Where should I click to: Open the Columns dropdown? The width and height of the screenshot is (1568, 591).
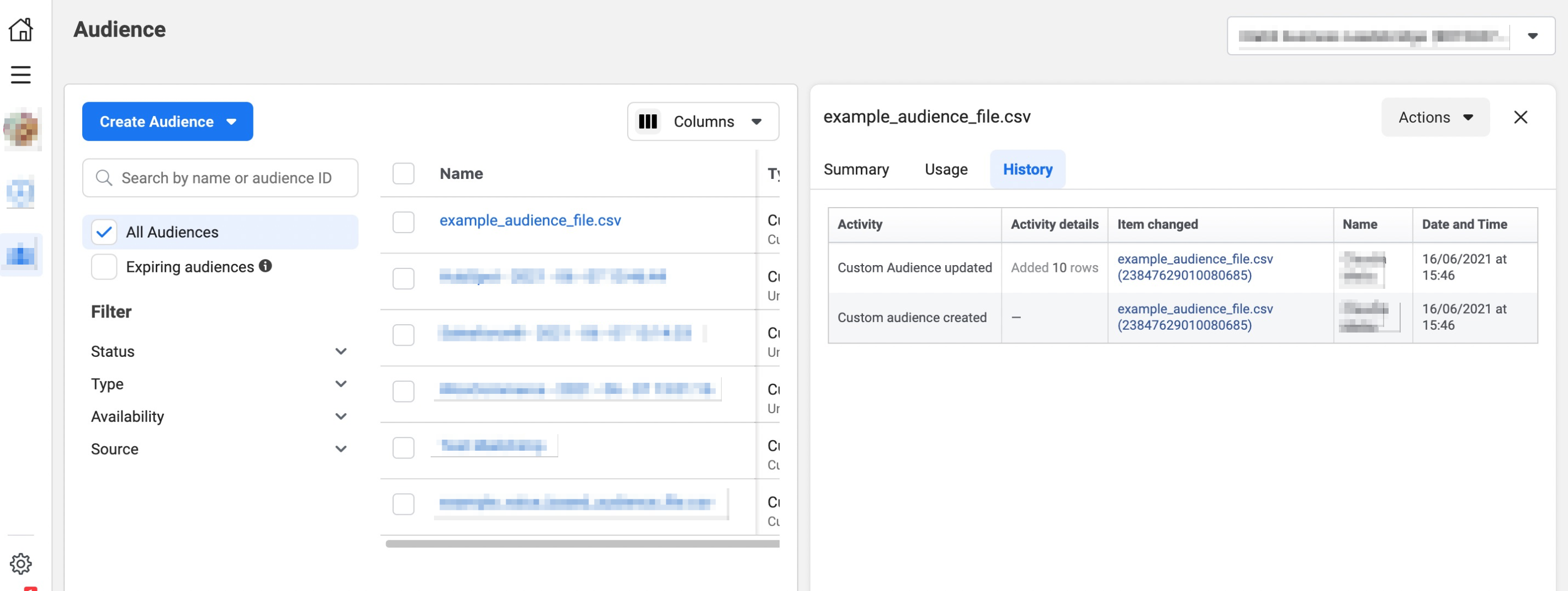[702, 121]
